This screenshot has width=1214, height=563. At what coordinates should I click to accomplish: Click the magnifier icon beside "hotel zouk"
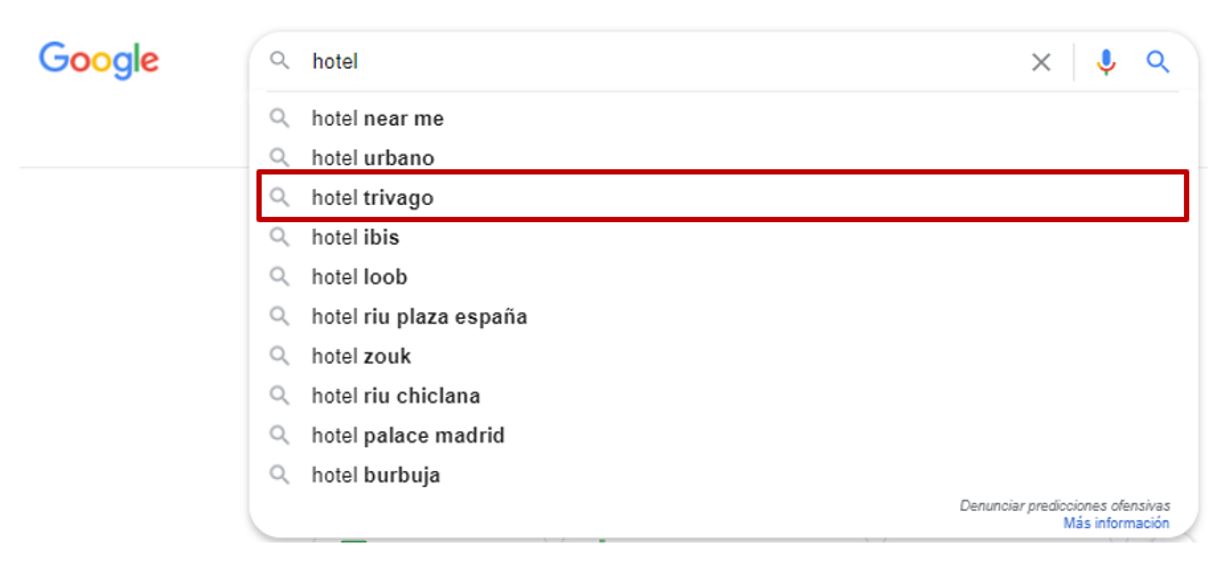(282, 357)
